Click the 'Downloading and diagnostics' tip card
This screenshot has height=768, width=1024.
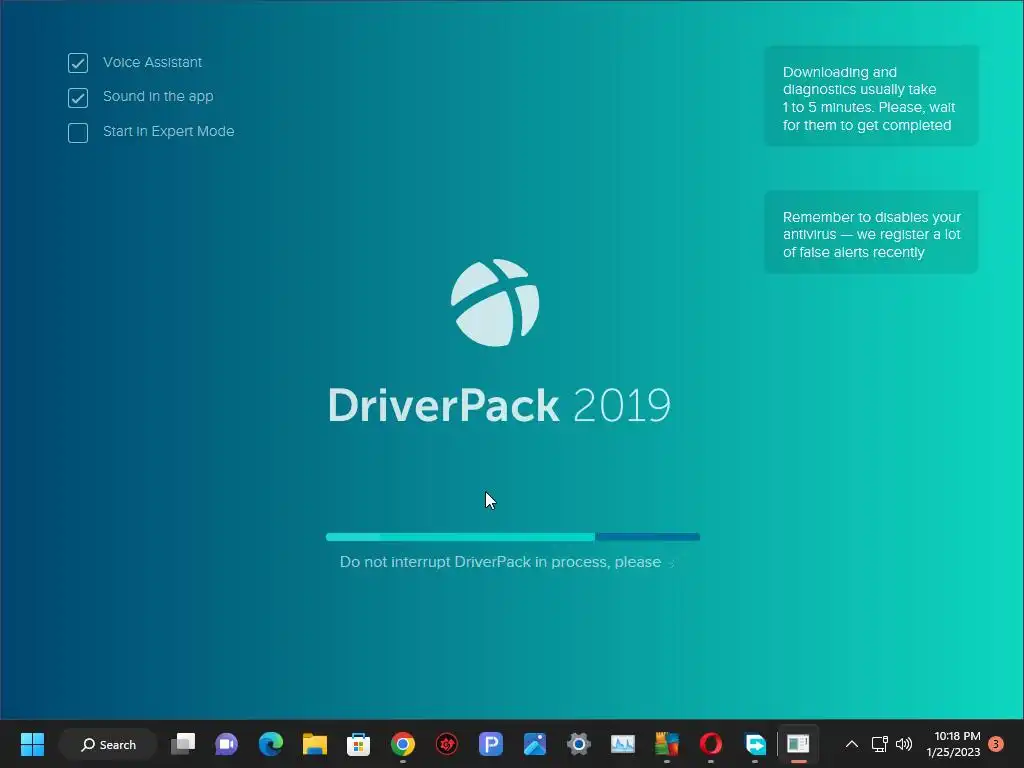[x=871, y=96]
